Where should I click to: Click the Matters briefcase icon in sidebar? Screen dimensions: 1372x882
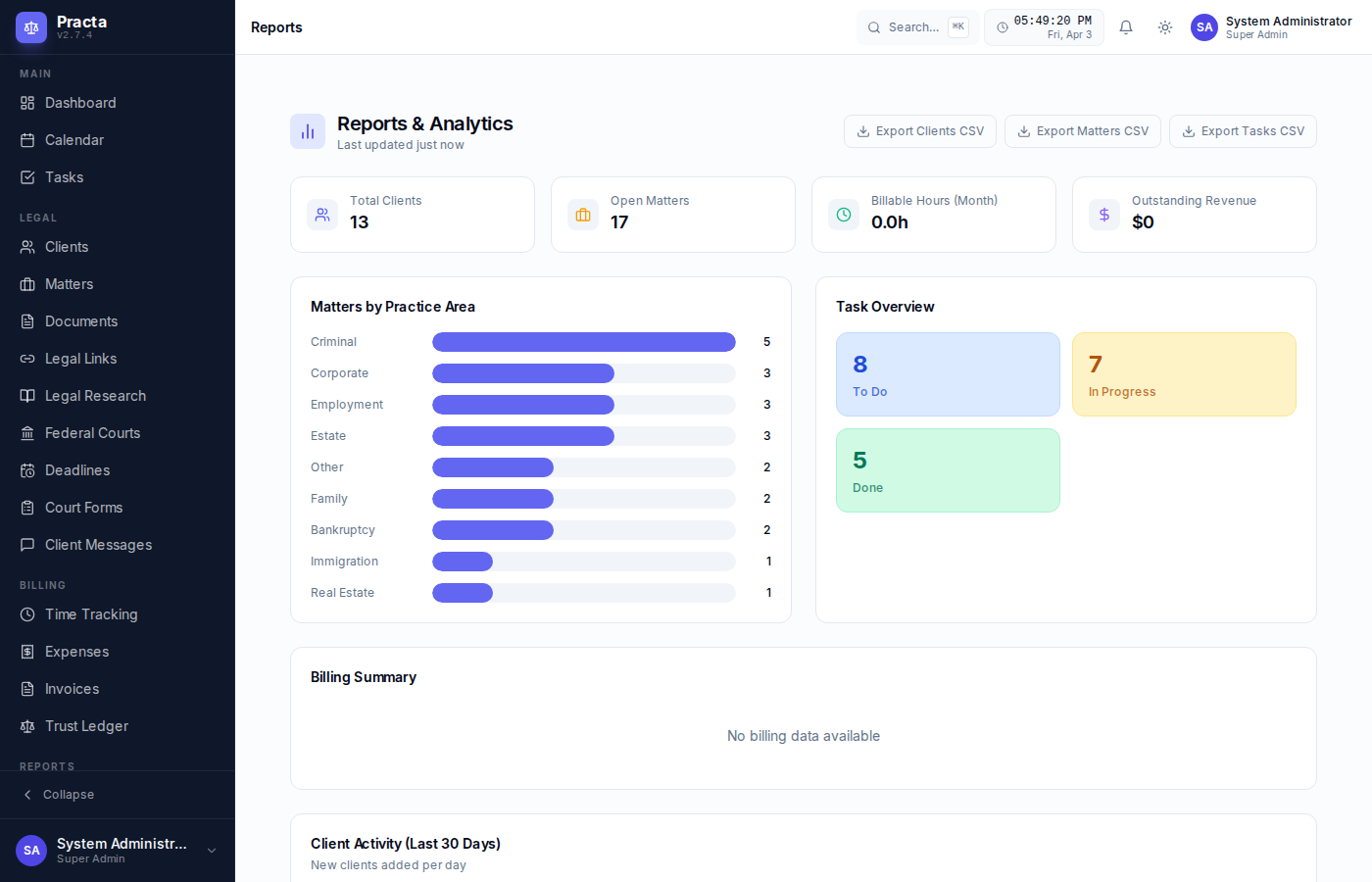pyautogui.click(x=27, y=284)
